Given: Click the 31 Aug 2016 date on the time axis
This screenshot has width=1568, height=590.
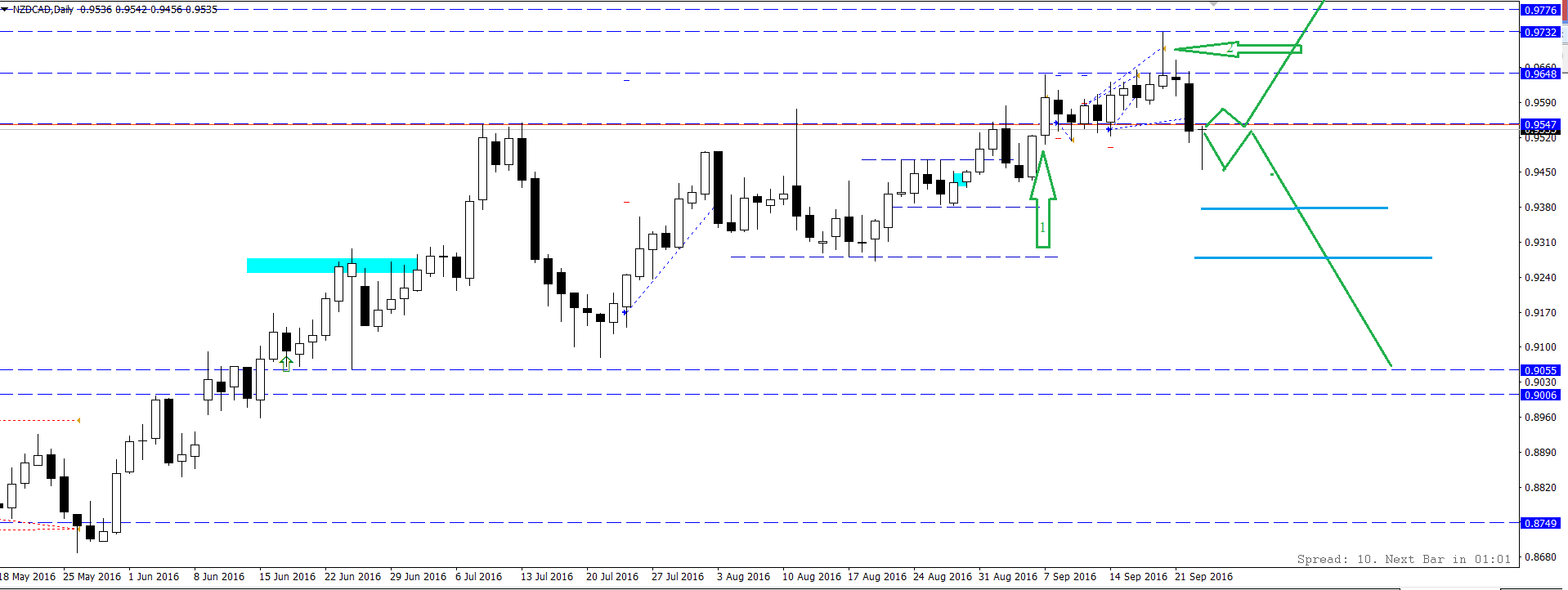Looking at the screenshot, I should [1007, 577].
